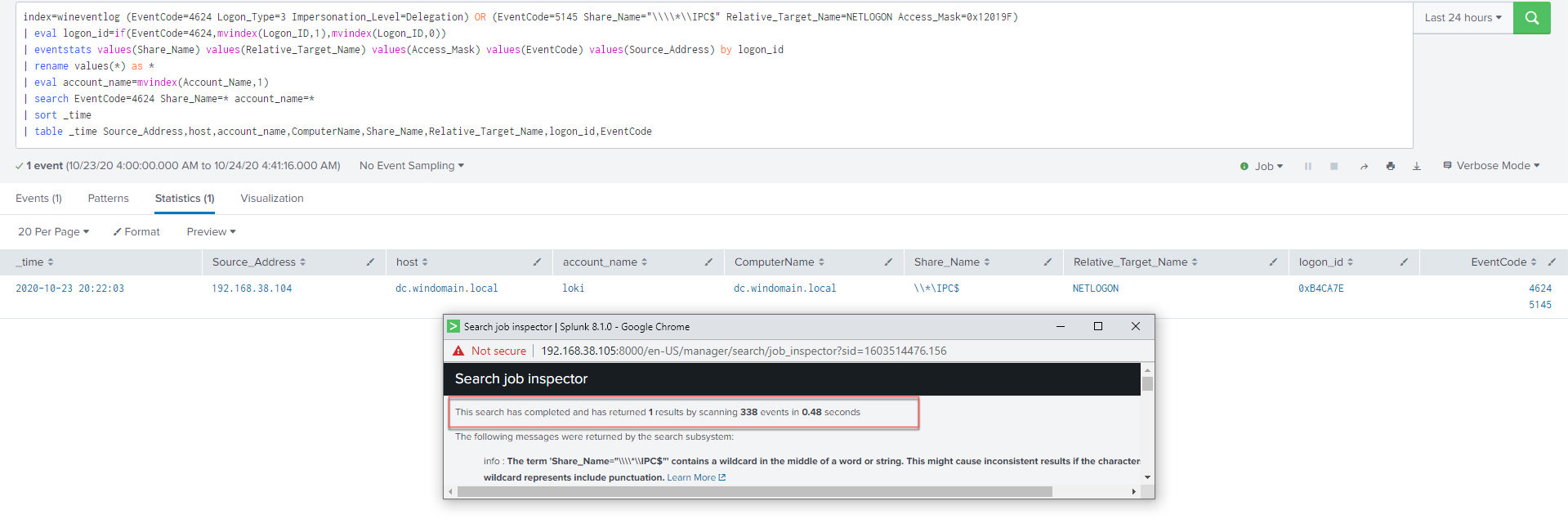1568x528 pixels.
Task: Edit the ComputerName column with pencil icon
Action: pyautogui.click(x=888, y=262)
